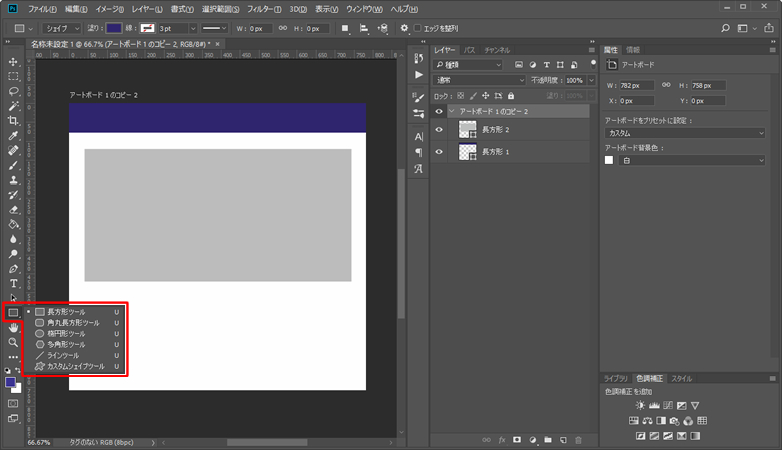Select the Crop tool
The height and width of the screenshot is (450, 782).
point(13,121)
